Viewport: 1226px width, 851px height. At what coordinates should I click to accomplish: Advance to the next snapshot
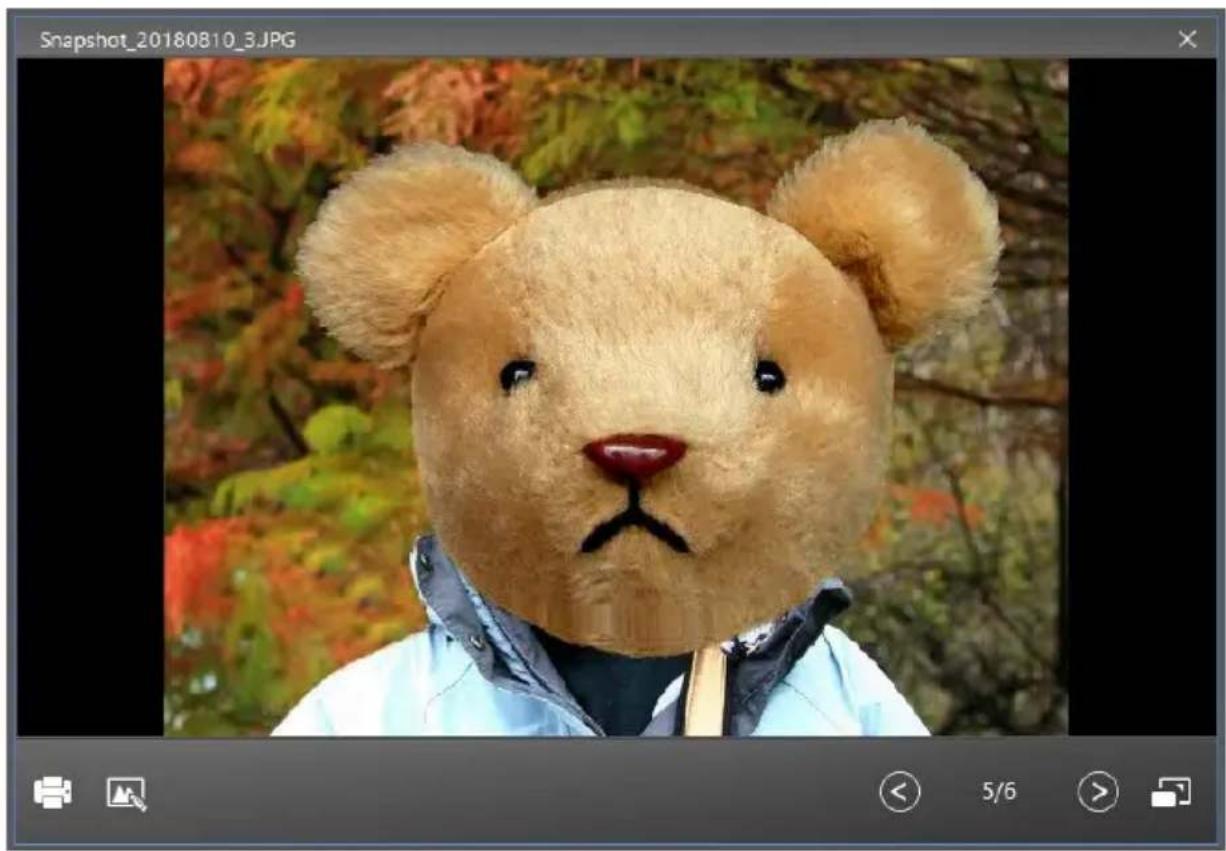1098,793
